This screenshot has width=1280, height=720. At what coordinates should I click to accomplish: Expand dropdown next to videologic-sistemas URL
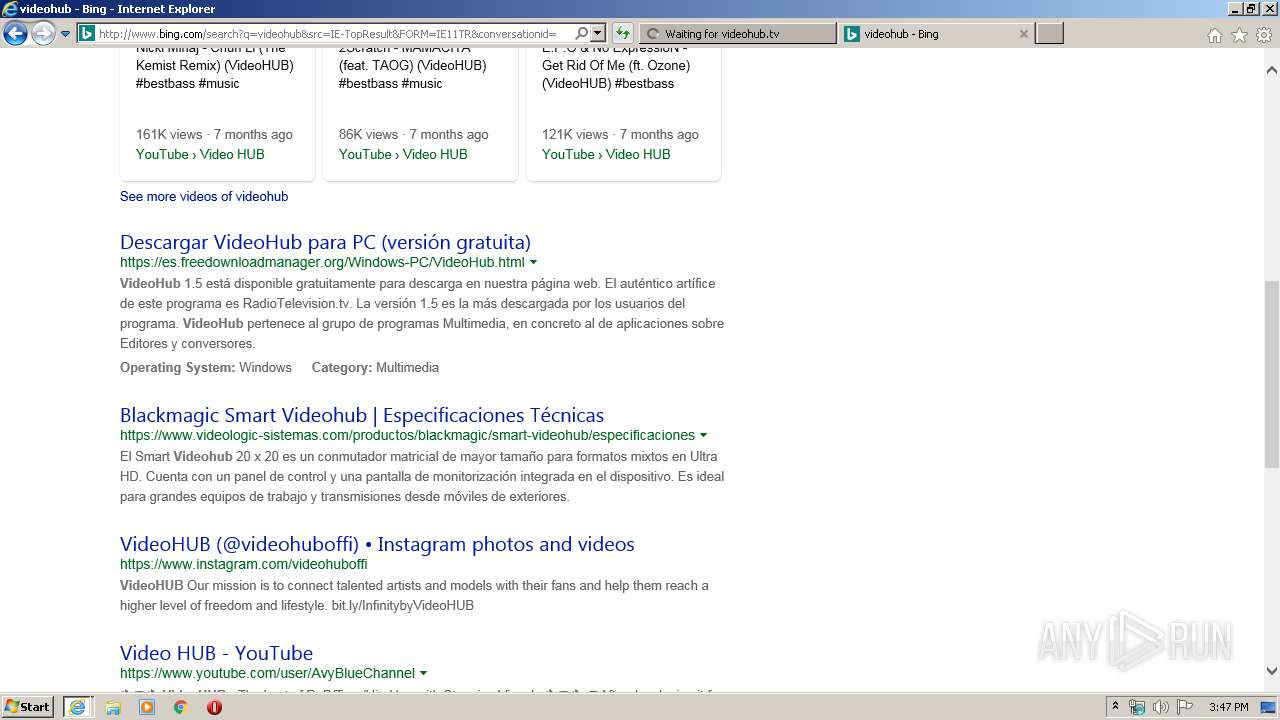click(x=703, y=436)
